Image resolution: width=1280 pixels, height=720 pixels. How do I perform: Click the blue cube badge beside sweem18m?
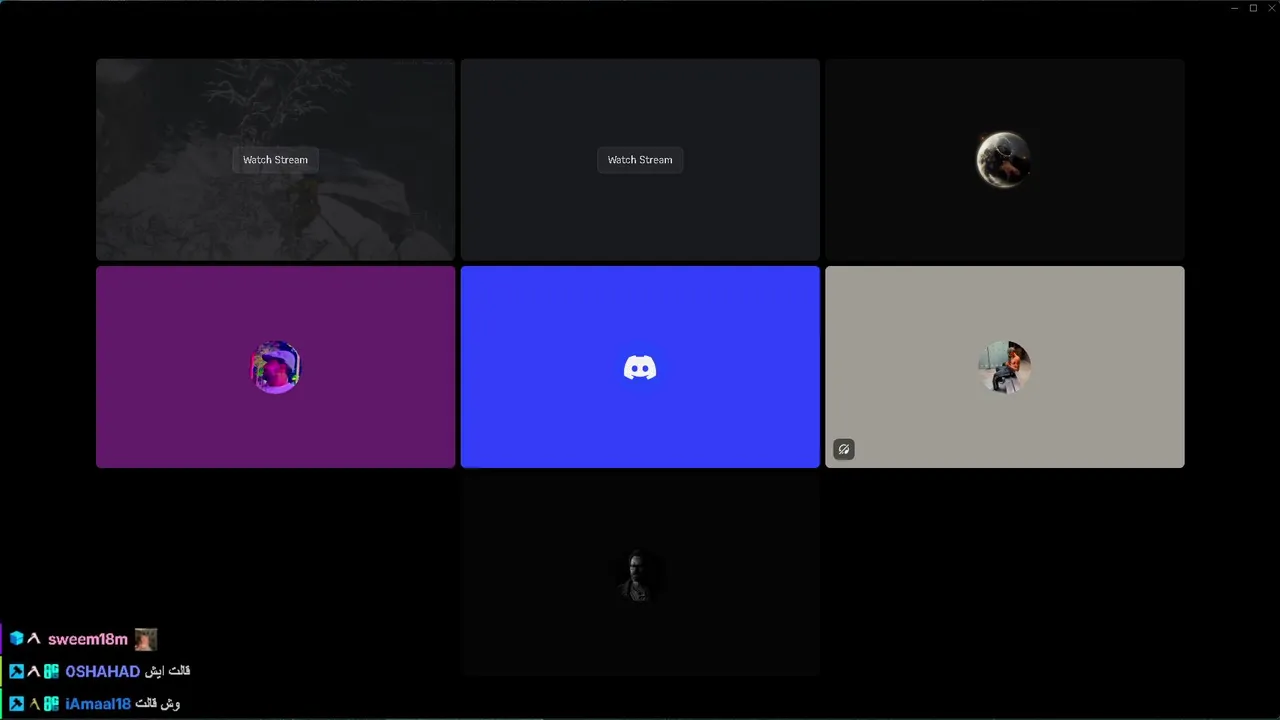(x=16, y=638)
